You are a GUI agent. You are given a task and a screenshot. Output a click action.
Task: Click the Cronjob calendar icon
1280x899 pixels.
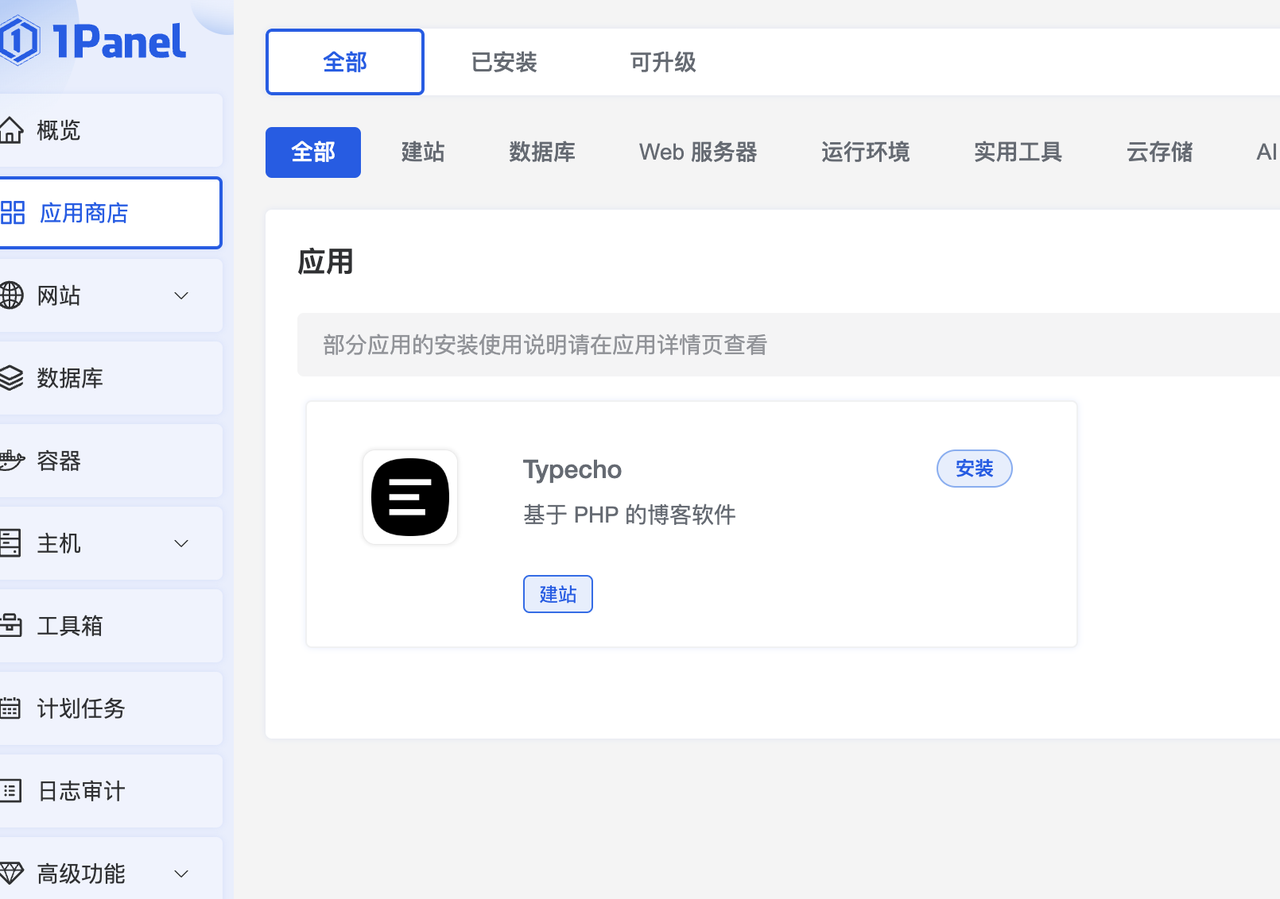pos(11,708)
